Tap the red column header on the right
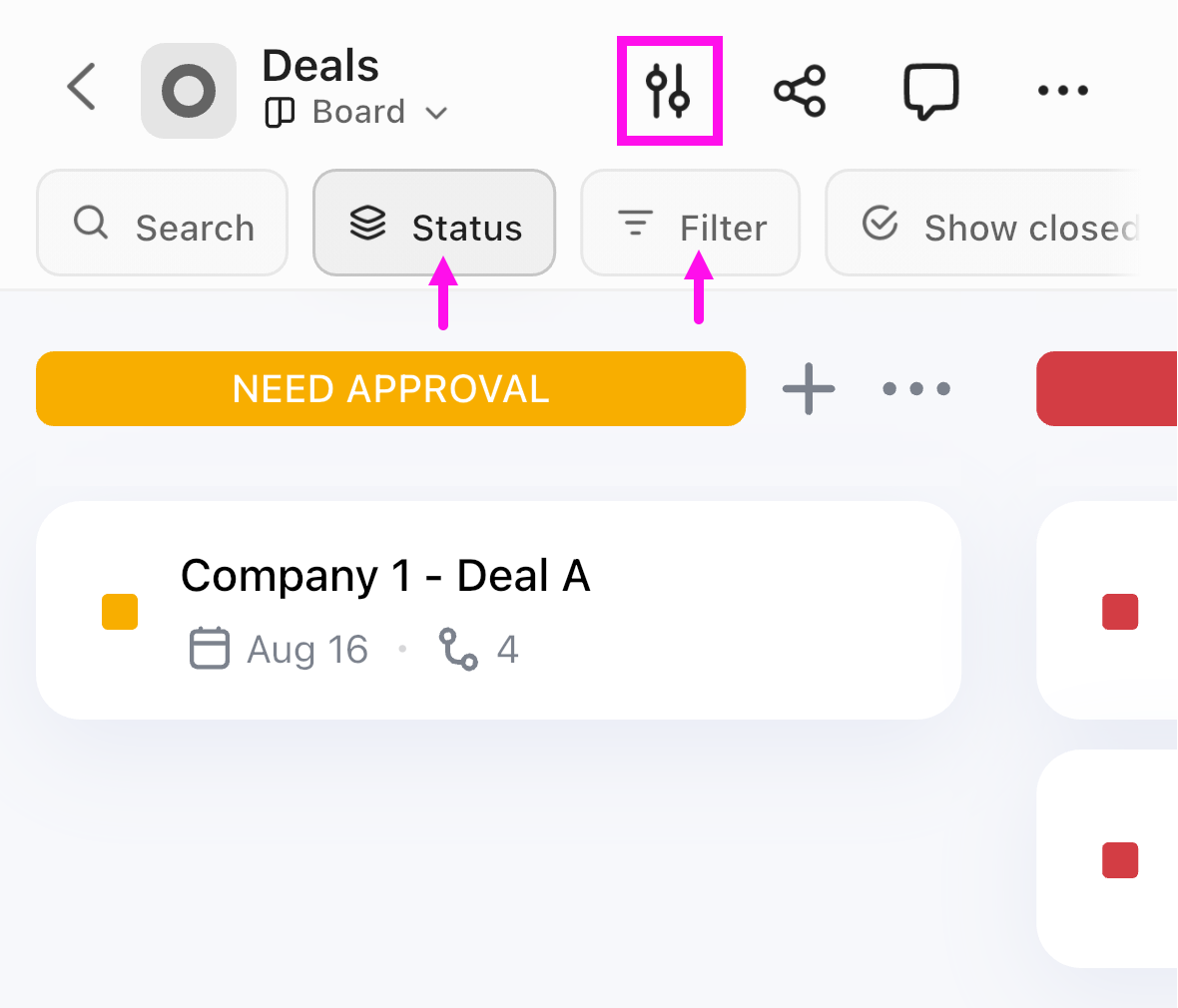 1118,388
